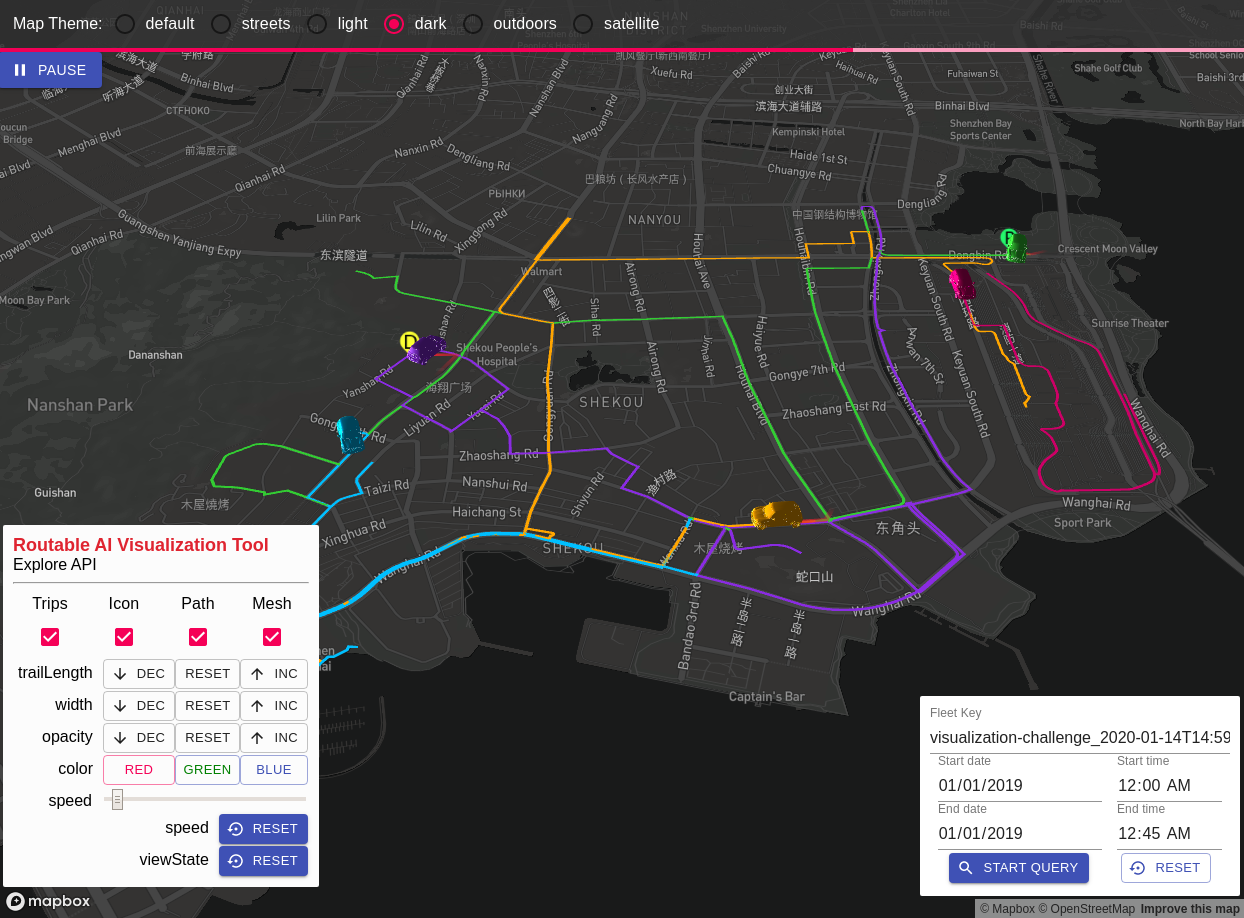
Task: Set trail color to RED
Action: pyautogui.click(x=139, y=770)
